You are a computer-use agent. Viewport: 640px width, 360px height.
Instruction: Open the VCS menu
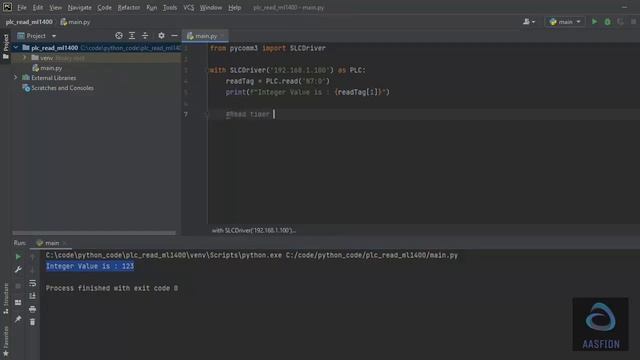tap(189, 7)
